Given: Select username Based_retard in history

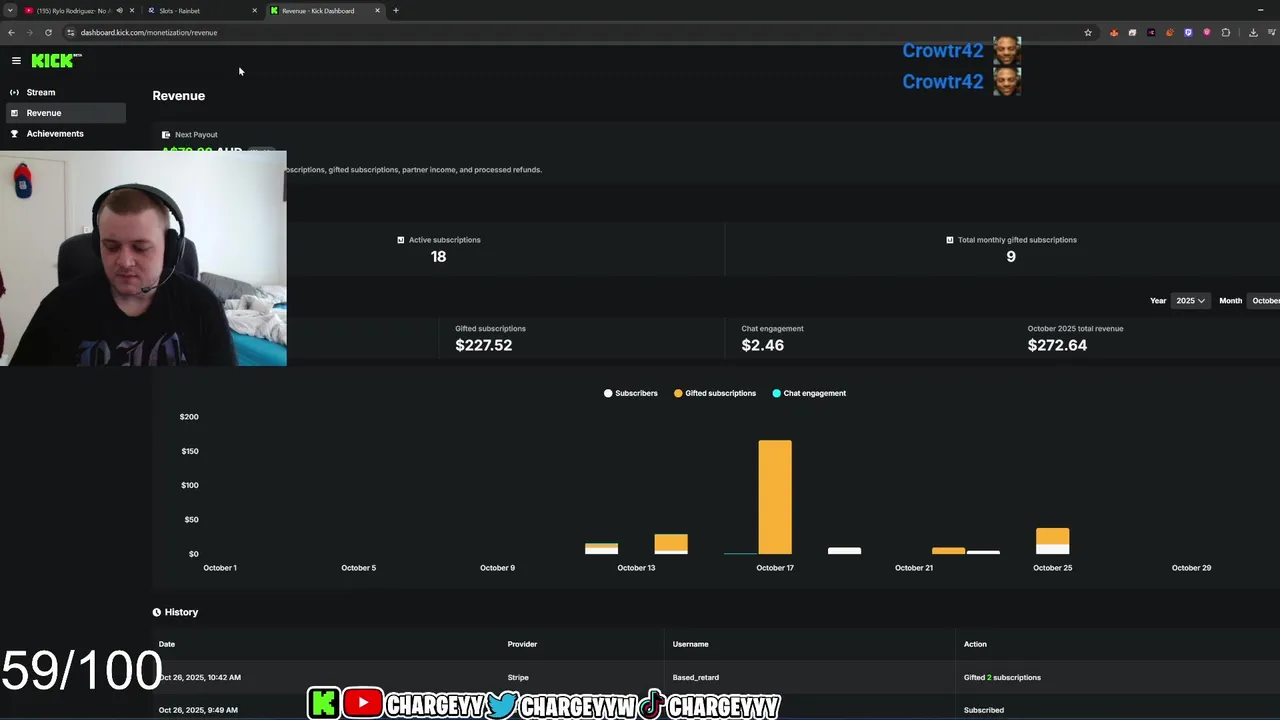Looking at the screenshot, I should [696, 678].
